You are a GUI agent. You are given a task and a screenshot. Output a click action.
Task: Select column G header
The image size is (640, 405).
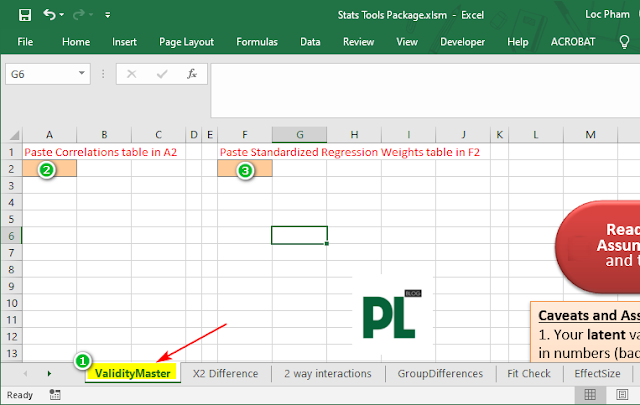[299, 135]
